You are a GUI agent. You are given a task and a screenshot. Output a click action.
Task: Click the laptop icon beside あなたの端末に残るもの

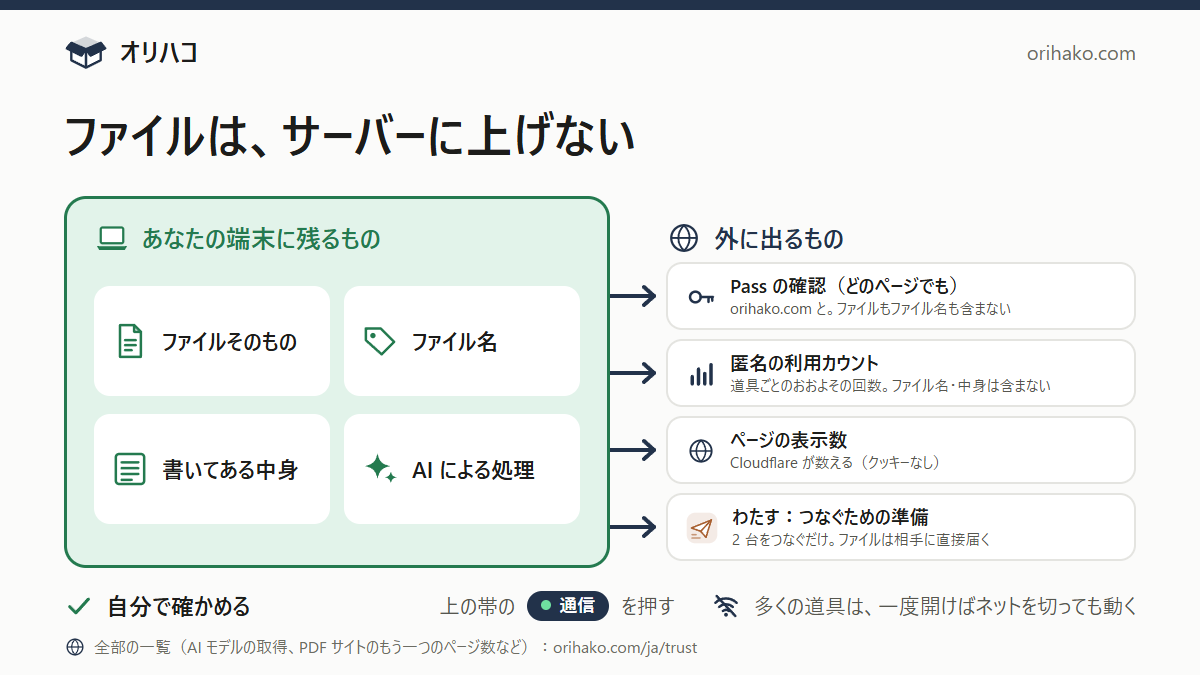pos(111,239)
